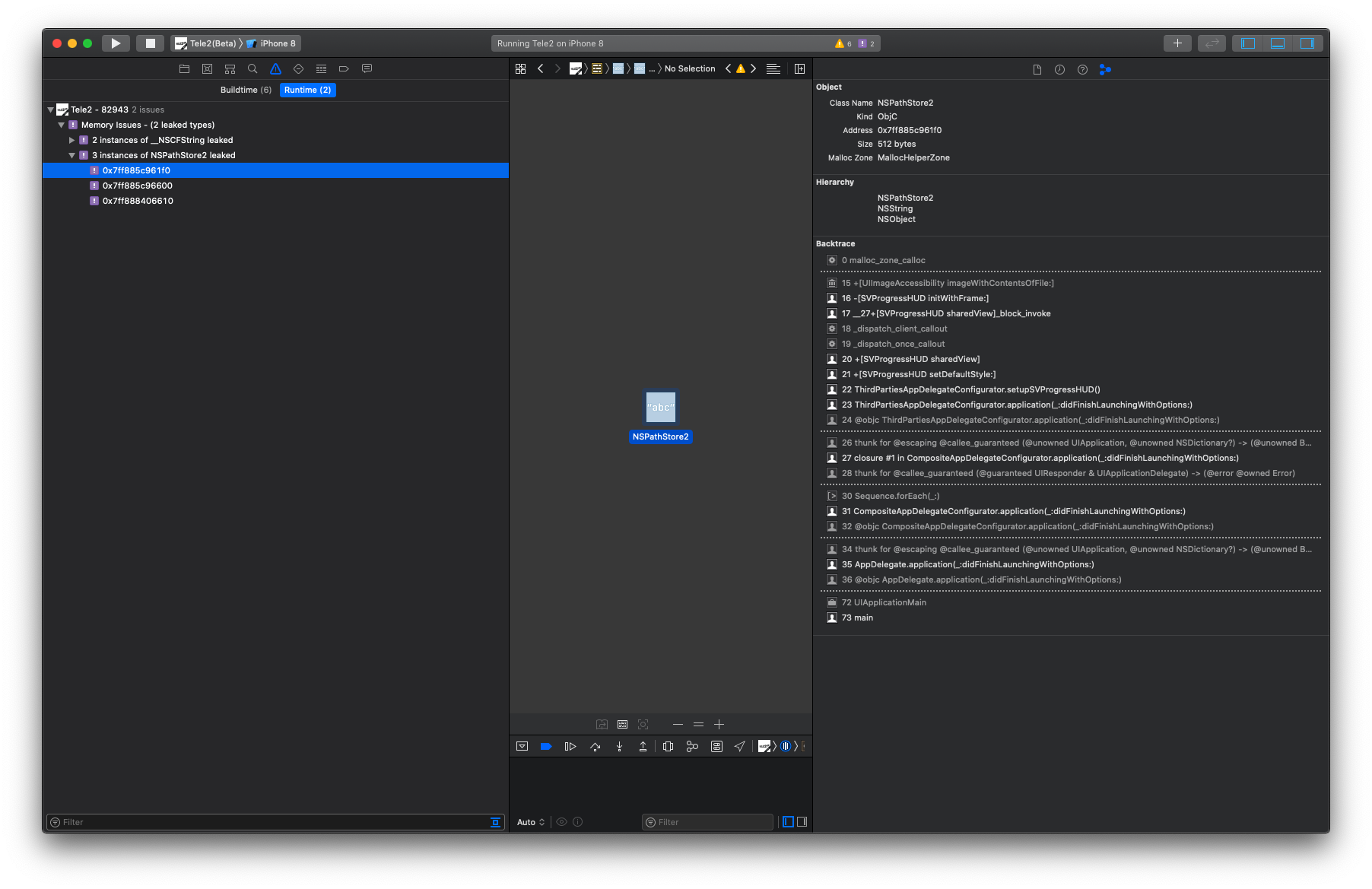Screen dimensions: 1372x889
Task: Open Environment Overrides button
Action: coord(716,747)
